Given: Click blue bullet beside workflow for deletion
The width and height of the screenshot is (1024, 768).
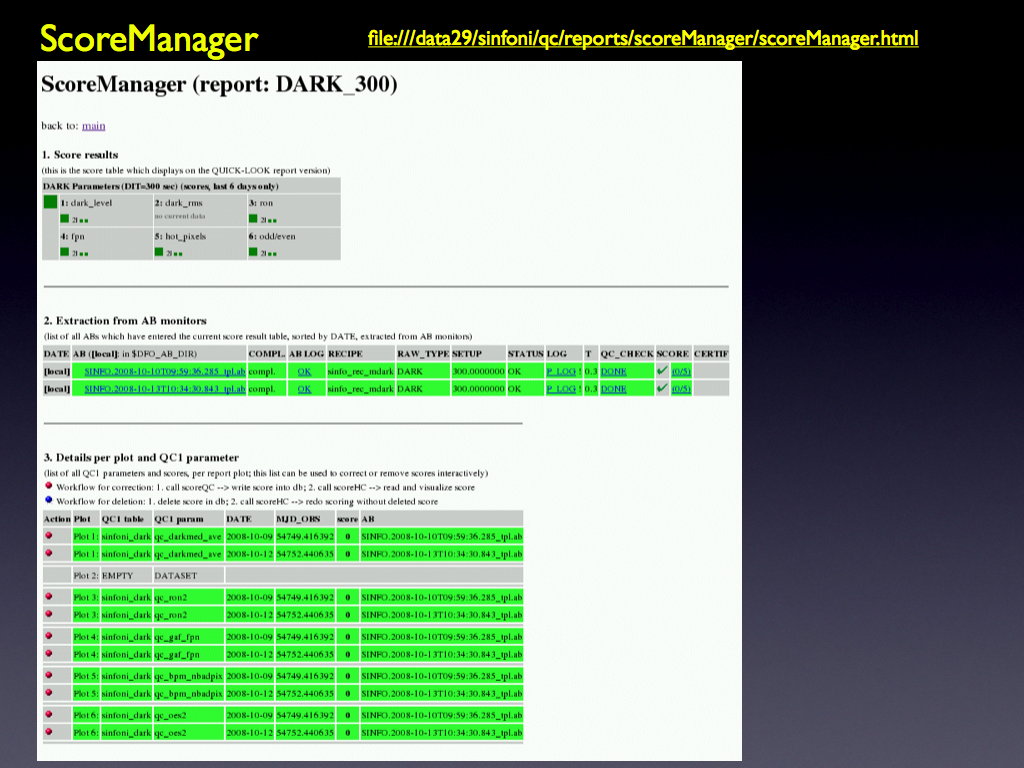Looking at the screenshot, I should click(48, 500).
